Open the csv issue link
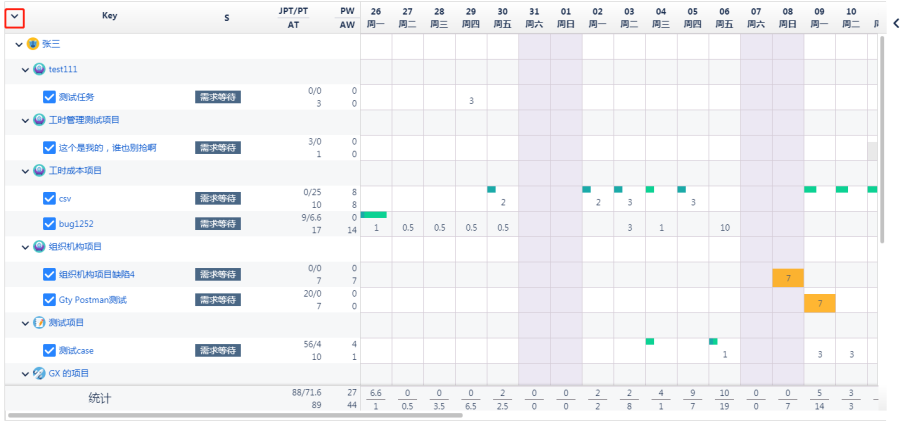This screenshot has width=900, height=422. coord(65,199)
